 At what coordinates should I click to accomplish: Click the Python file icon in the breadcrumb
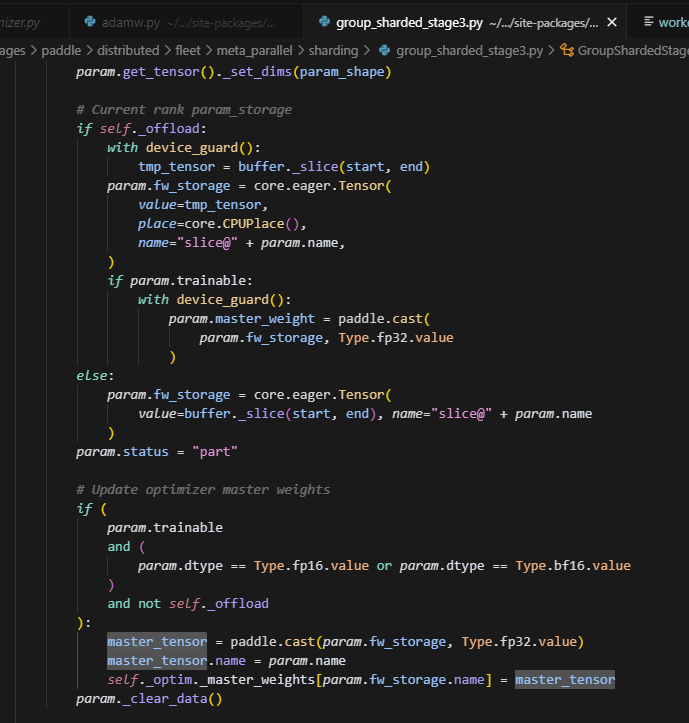[x=385, y=50]
